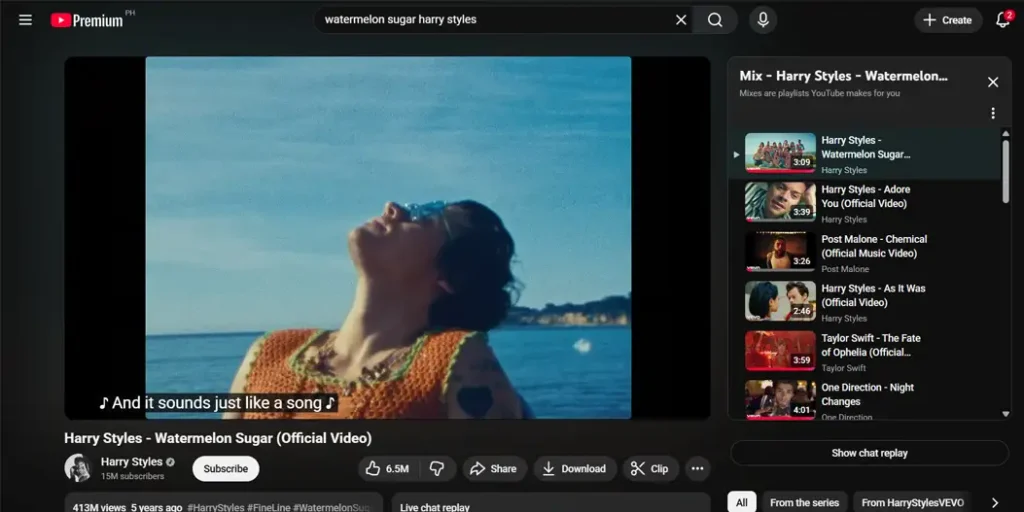The height and width of the screenshot is (512, 1024).
Task: Click the '15M subscribers' text
Action: coord(133,476)
